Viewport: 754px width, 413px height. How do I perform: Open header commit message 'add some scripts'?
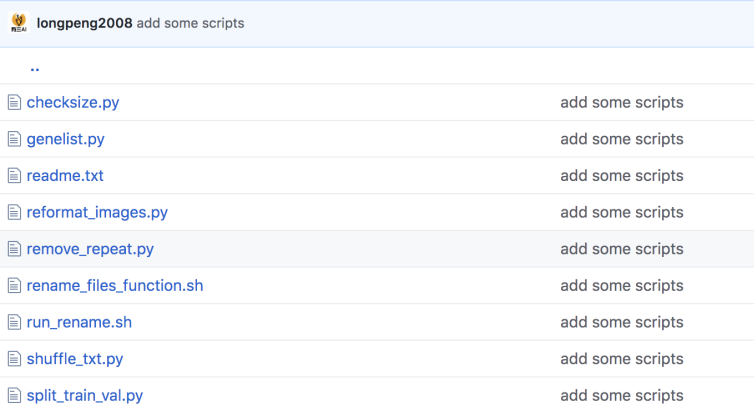click(190, 23)
